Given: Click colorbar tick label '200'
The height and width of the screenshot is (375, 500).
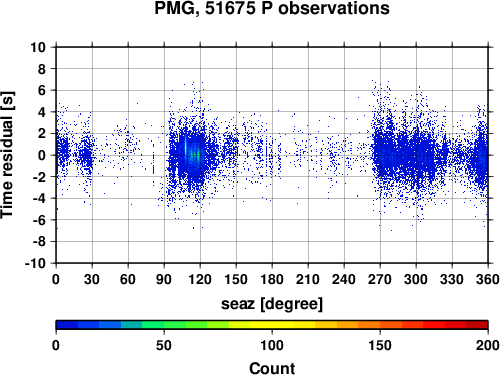Looking at the screenshot, I should tap(488, 345).
